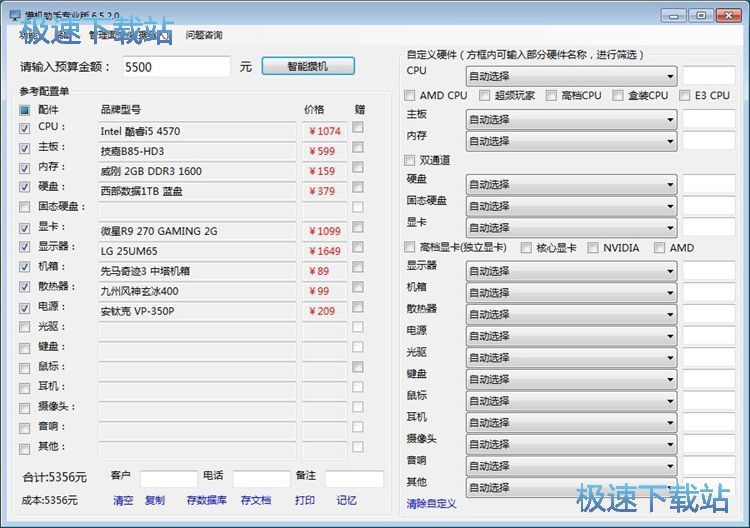The height and width of the screenshot is (528, 750).
Task: Toggle the 配件 select-all checkbox
Action: 24,110
